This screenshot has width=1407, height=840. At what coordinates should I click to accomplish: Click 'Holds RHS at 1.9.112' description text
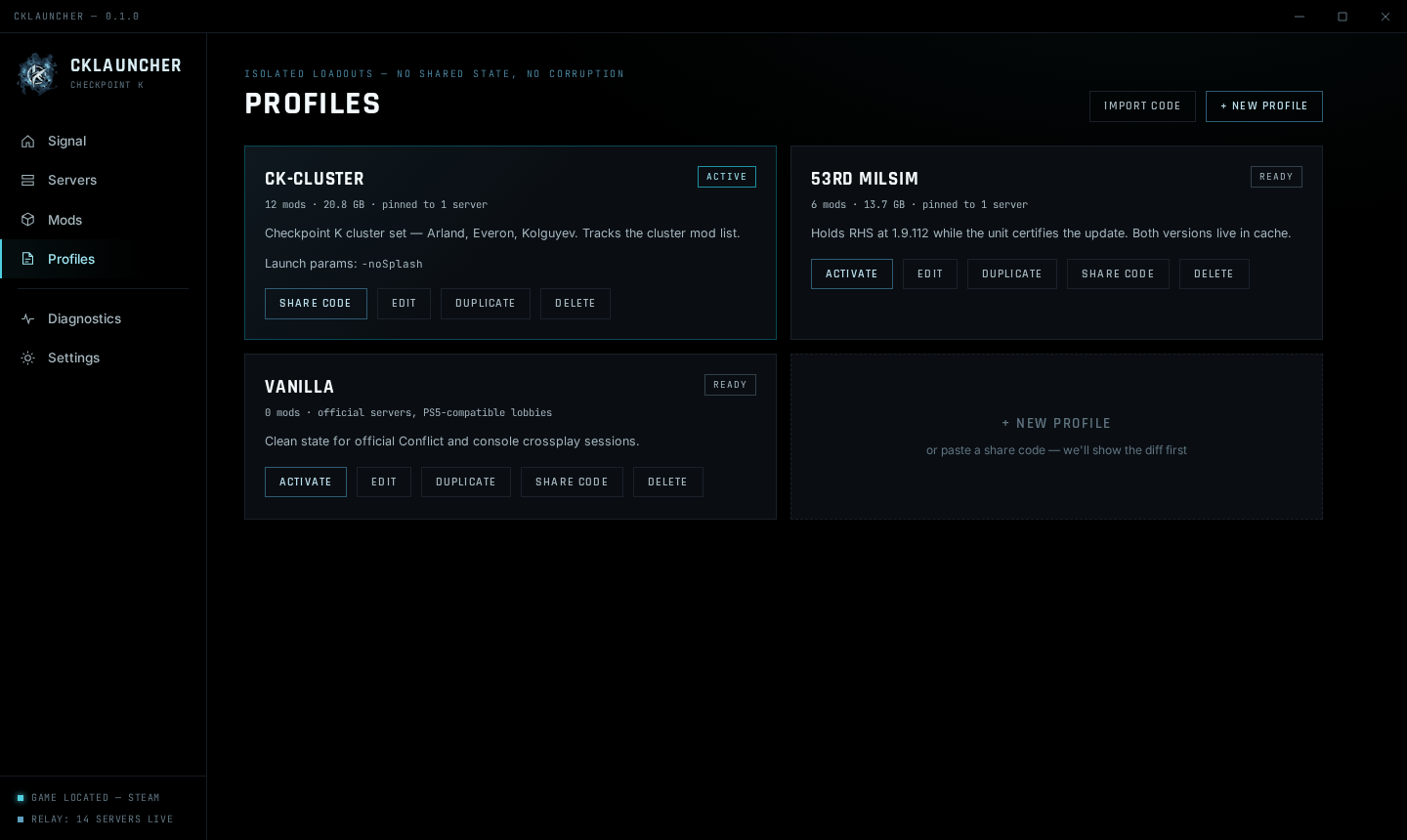pos(1051,233)
